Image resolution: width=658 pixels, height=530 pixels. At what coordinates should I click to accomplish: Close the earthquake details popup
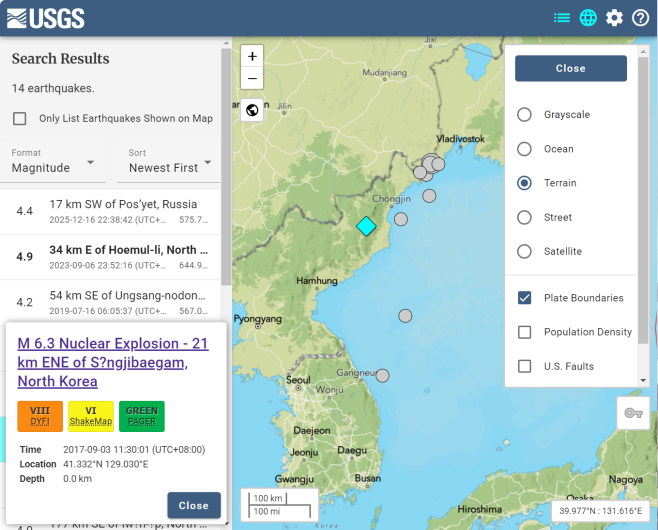pyautogui.click(x=194, y=505)
